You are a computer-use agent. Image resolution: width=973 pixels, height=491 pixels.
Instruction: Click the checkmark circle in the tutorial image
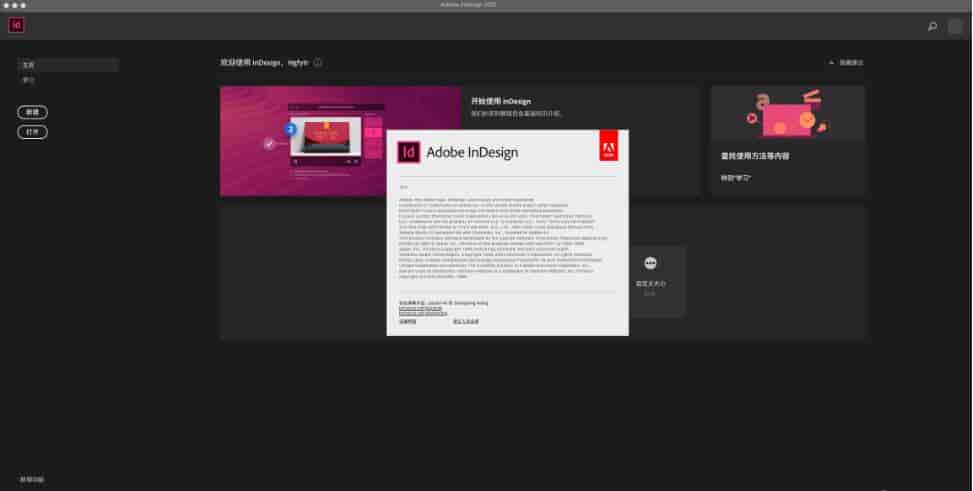(268, 144)
